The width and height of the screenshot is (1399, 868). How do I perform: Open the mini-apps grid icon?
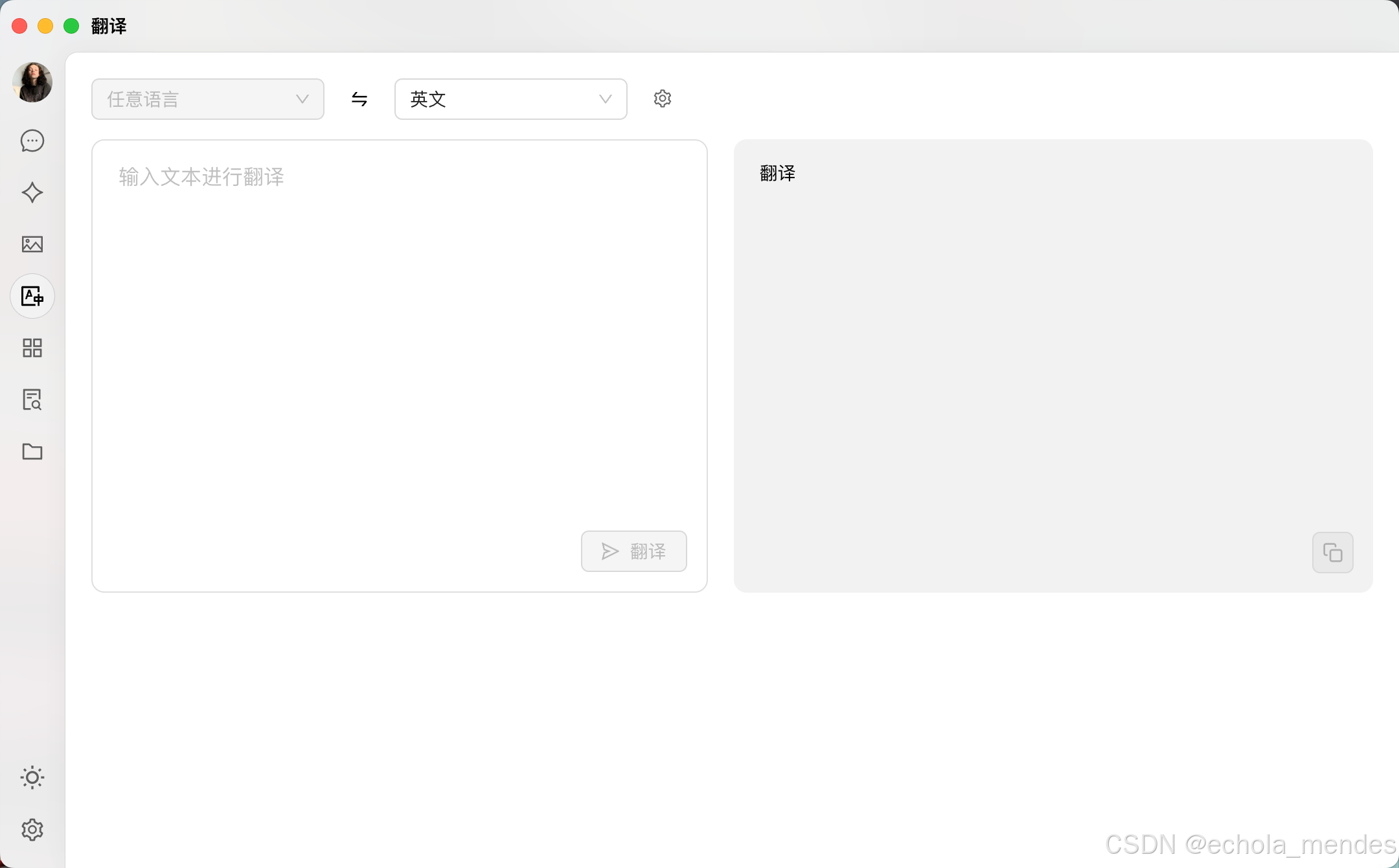tap(32, 348)
